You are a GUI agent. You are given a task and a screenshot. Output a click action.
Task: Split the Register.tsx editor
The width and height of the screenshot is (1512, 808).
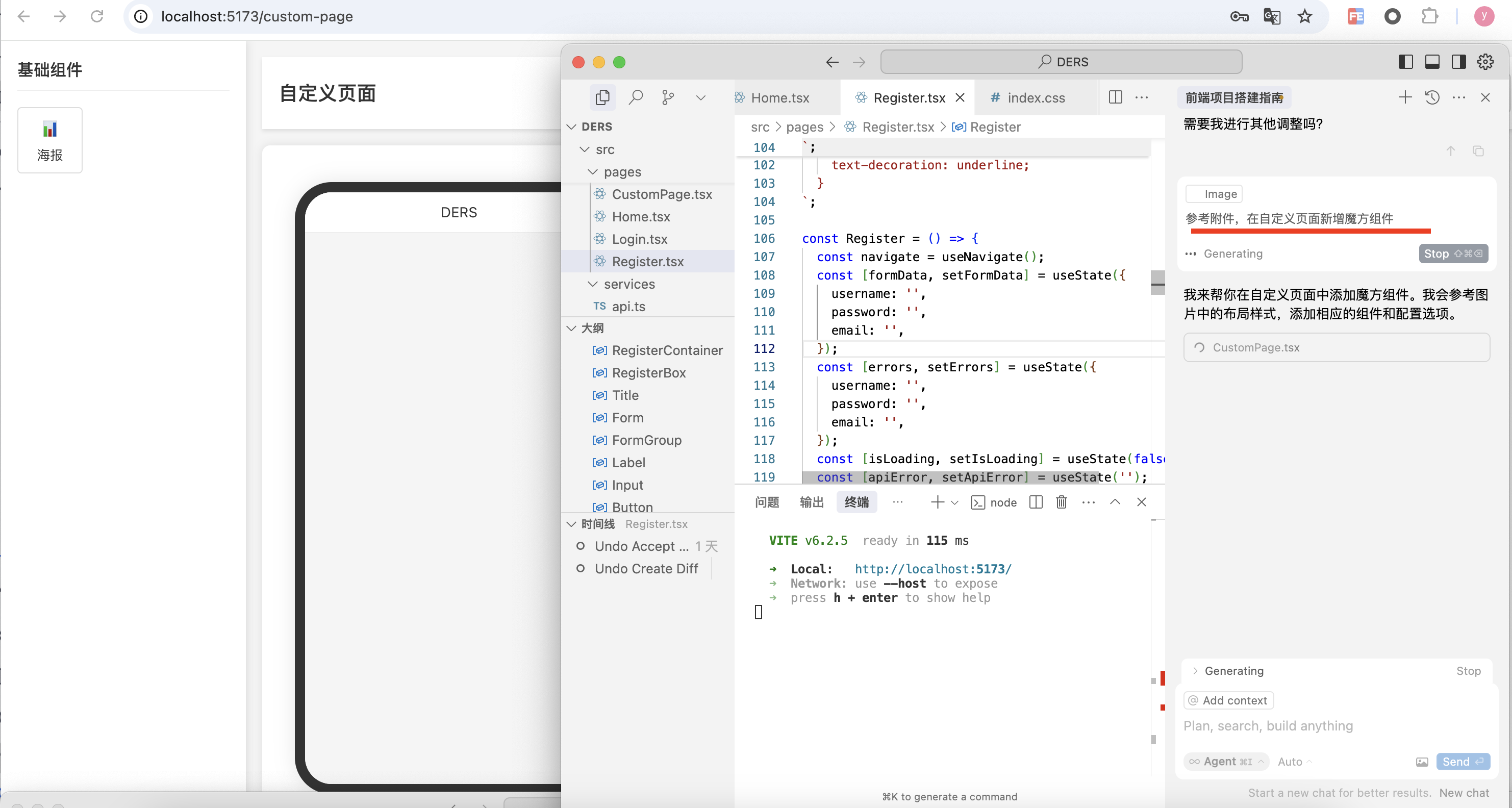1115,97
